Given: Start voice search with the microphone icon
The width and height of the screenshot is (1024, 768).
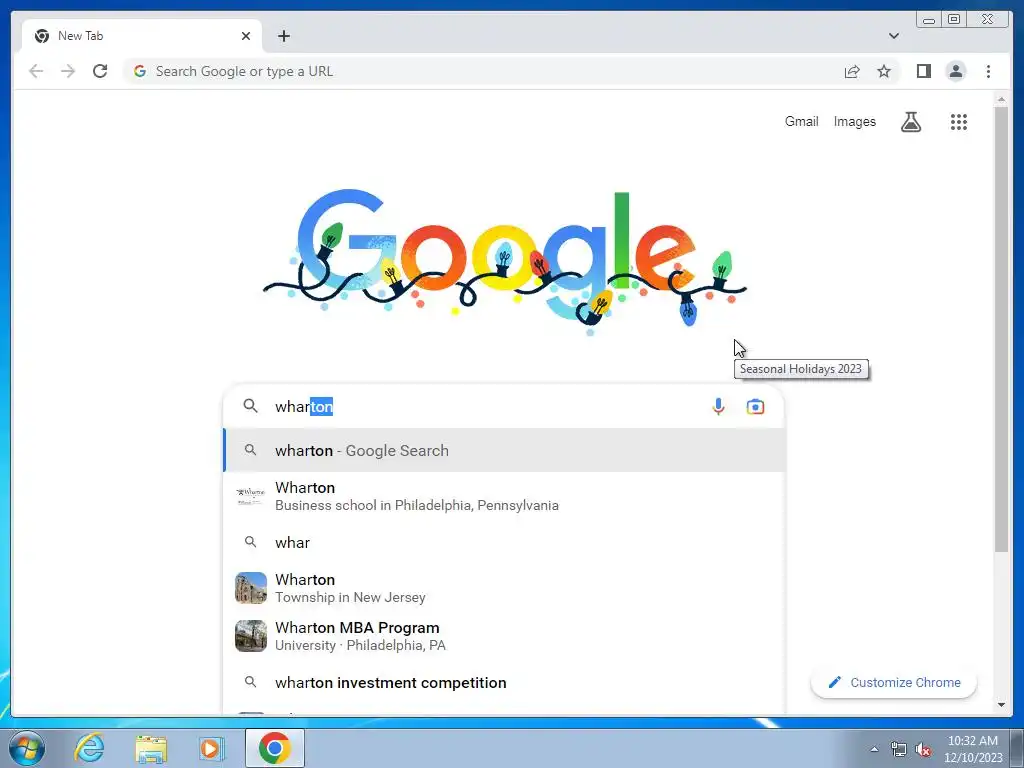Looking at the screenshot, I should (718, 406).
